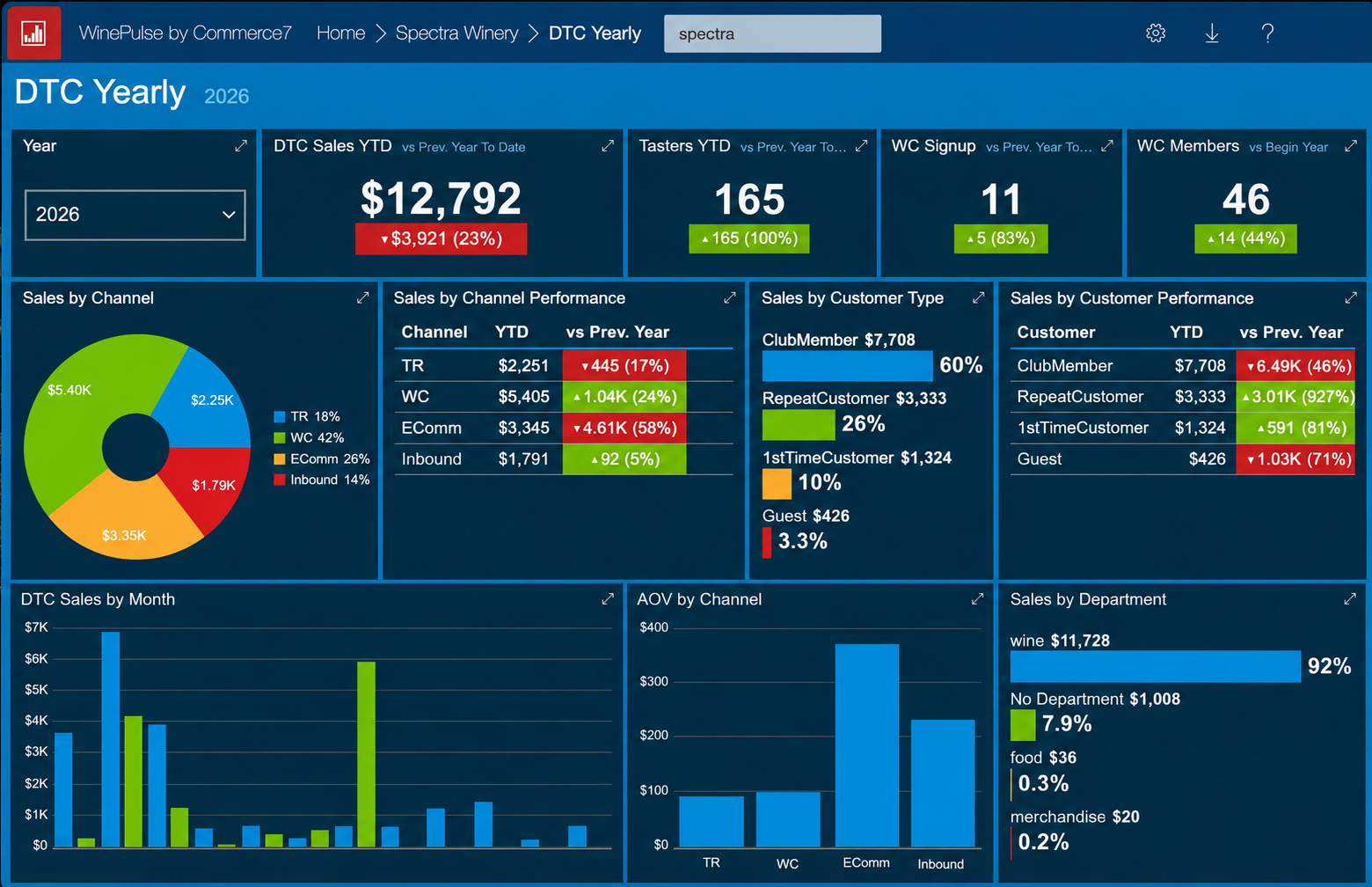This screenshot has height=887, width=1372.
Task: Click the download arrow icon
Action: [1212, 33]
